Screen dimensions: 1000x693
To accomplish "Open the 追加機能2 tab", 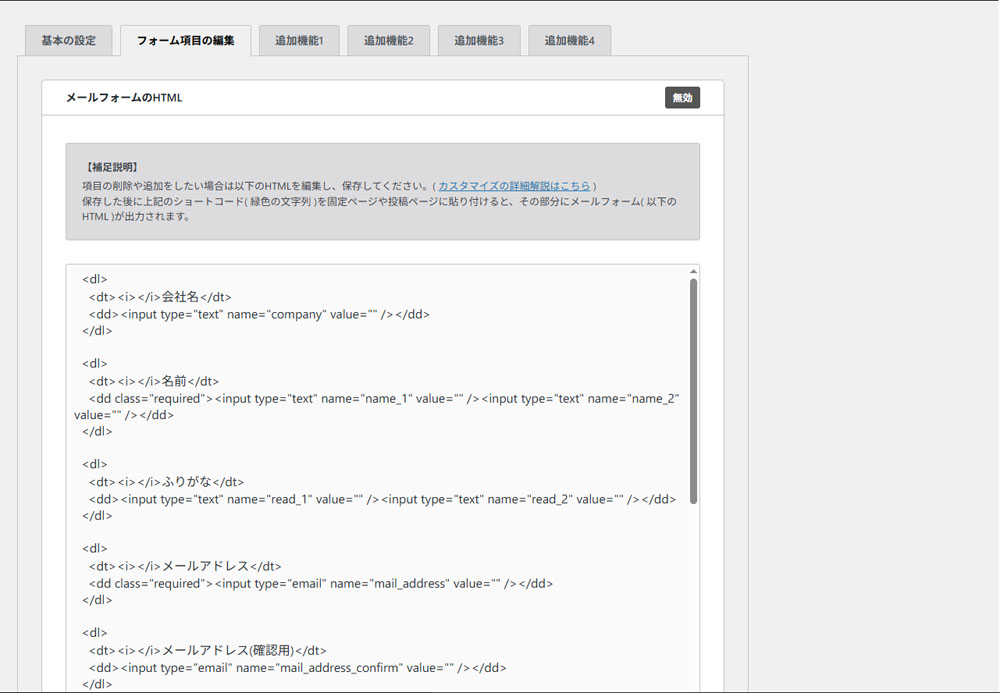I will (389, 41).
